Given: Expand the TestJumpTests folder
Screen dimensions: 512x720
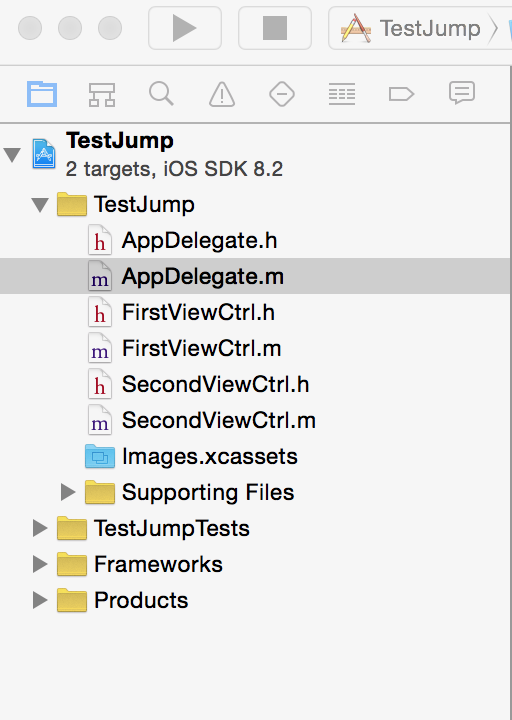Looking at the screenshot, I should 40,528.
